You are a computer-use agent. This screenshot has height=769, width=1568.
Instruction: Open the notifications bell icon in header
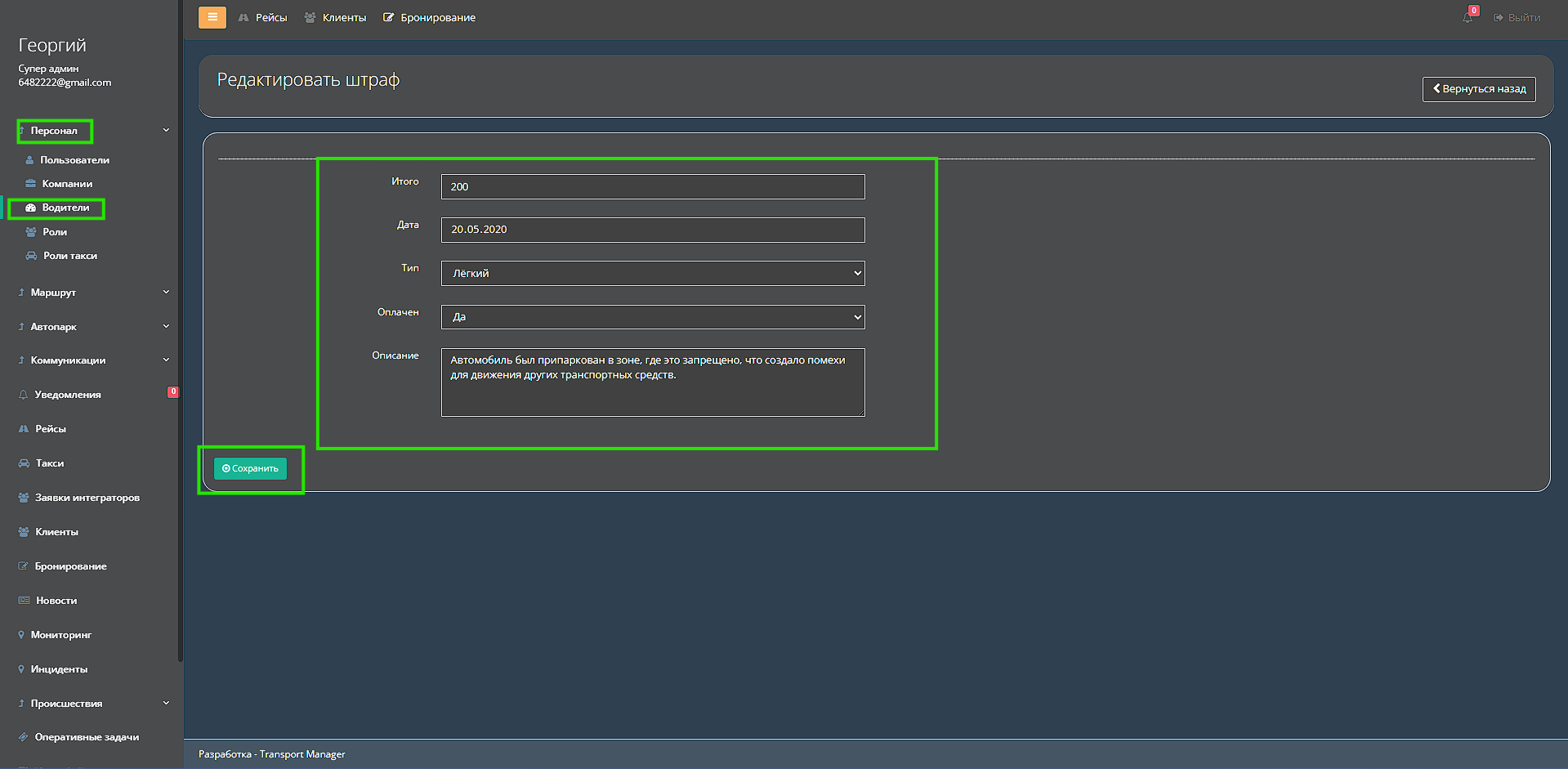1467,17
